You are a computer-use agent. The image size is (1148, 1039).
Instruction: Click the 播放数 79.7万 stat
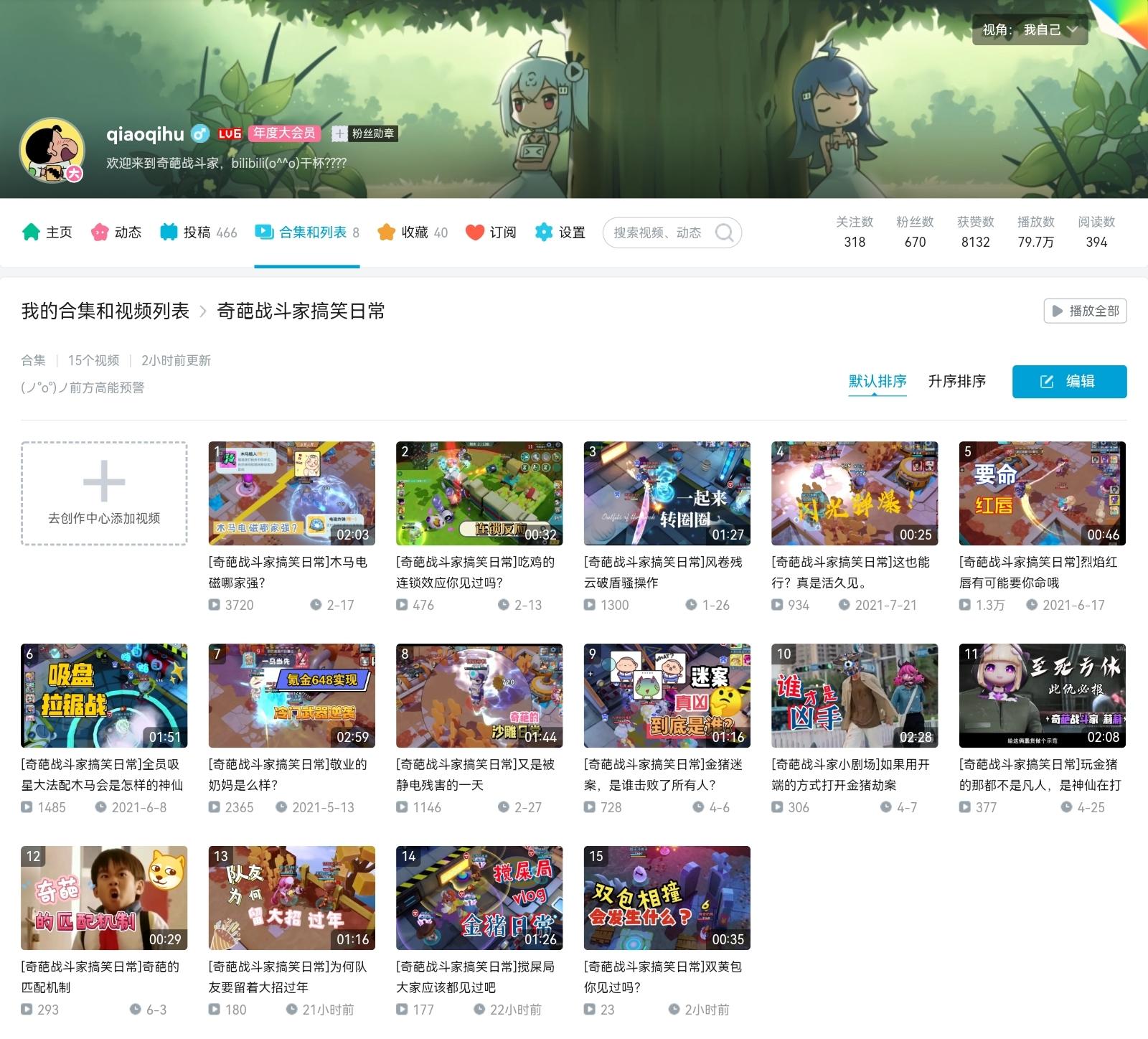(1036, 232)
